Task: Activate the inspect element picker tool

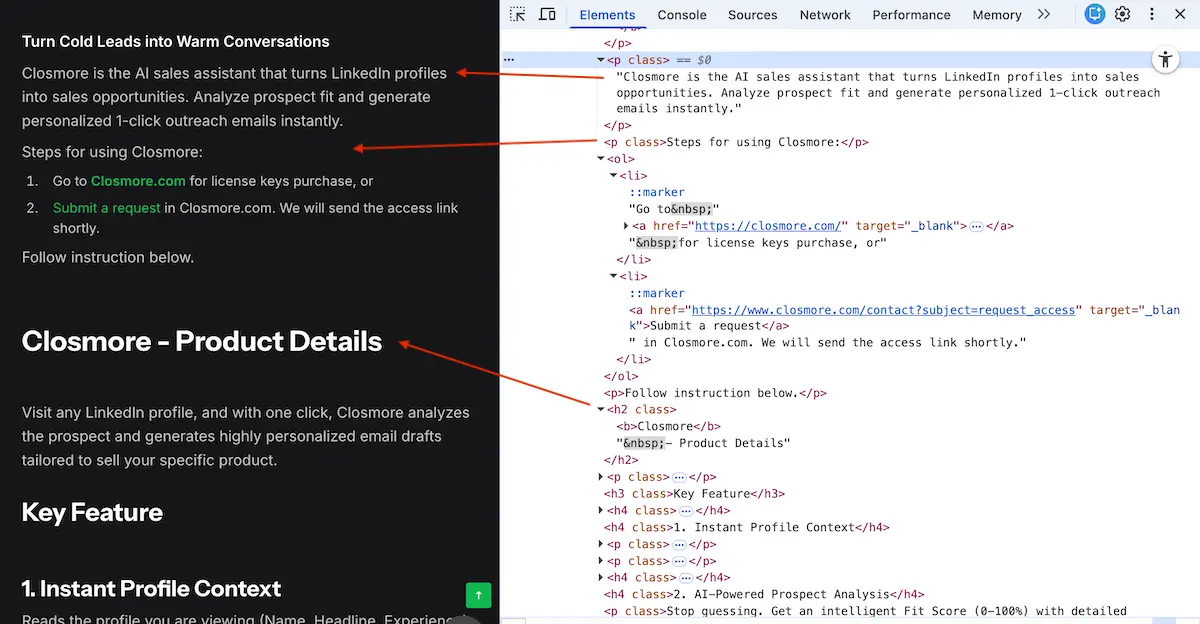Action: click(x=517, y=14)
